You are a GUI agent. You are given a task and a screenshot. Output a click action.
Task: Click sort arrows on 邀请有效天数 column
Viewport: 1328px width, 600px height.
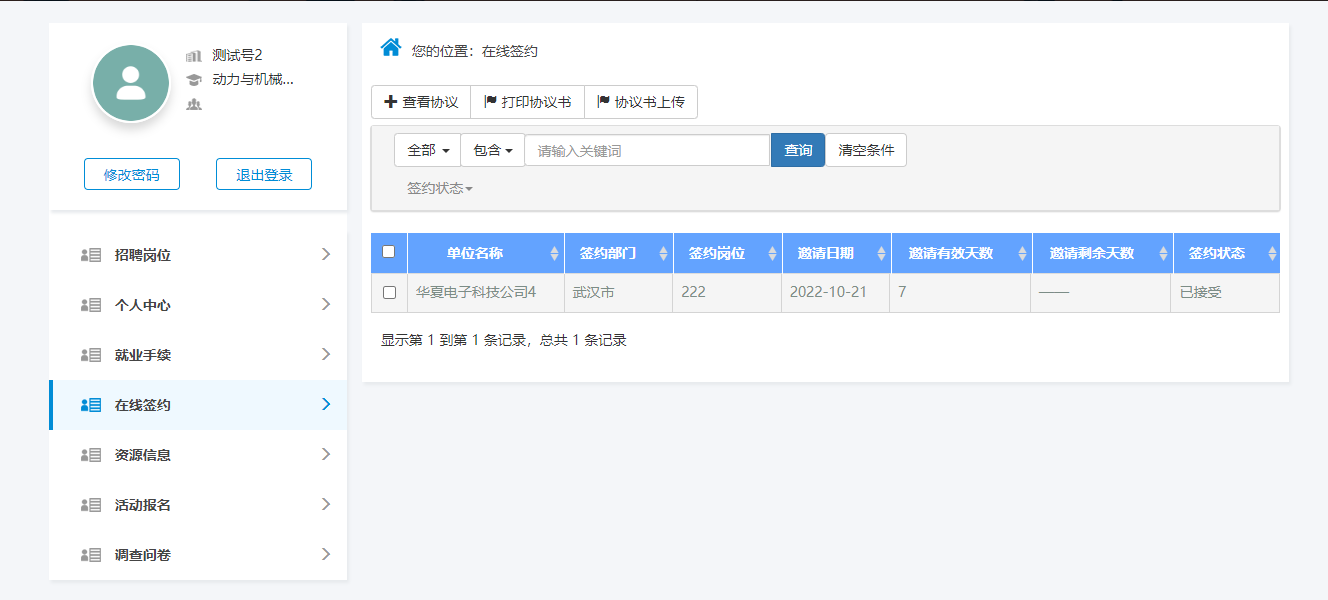click(1022, 254)
